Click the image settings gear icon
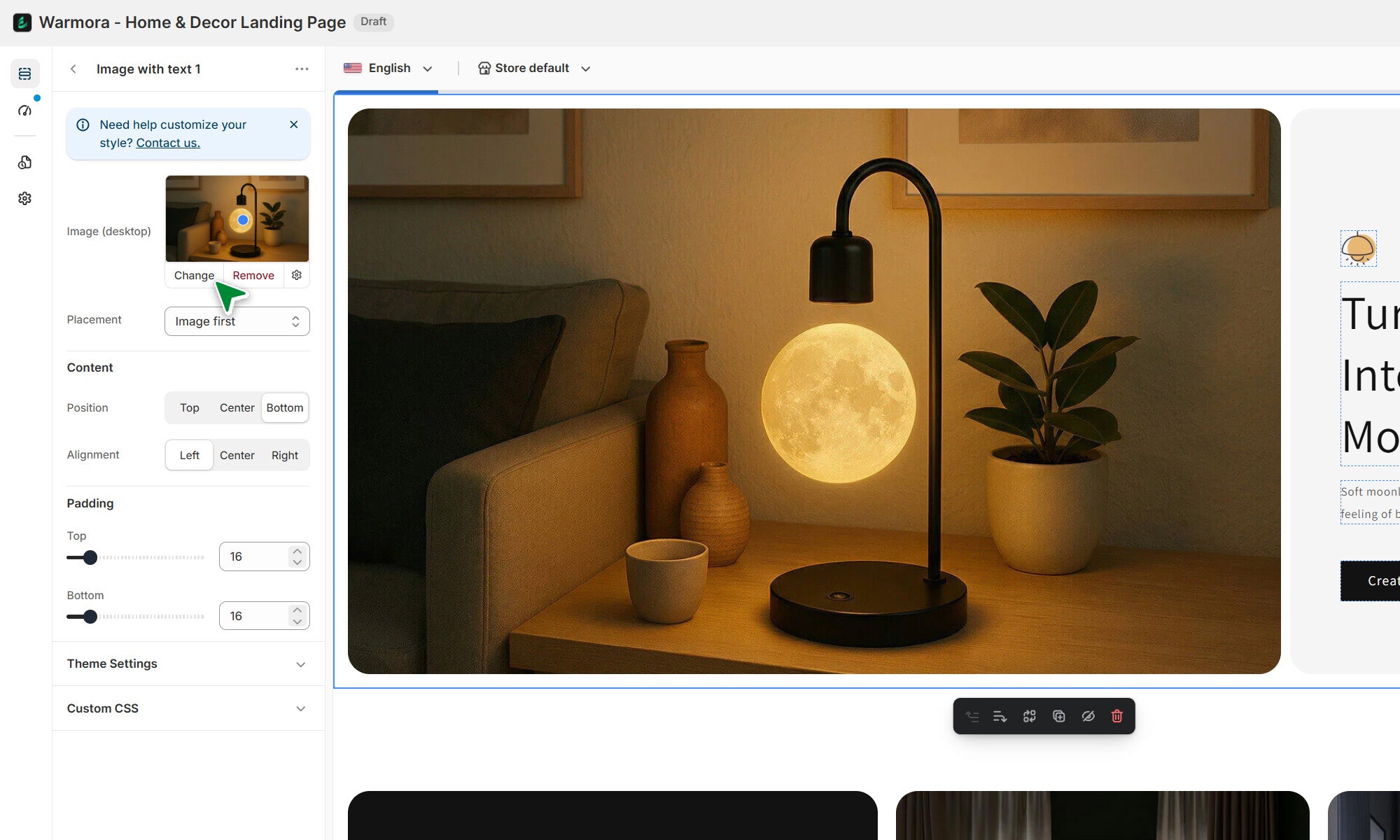Viewport: 1400px width, 840px height. click(x=297, y=275)
